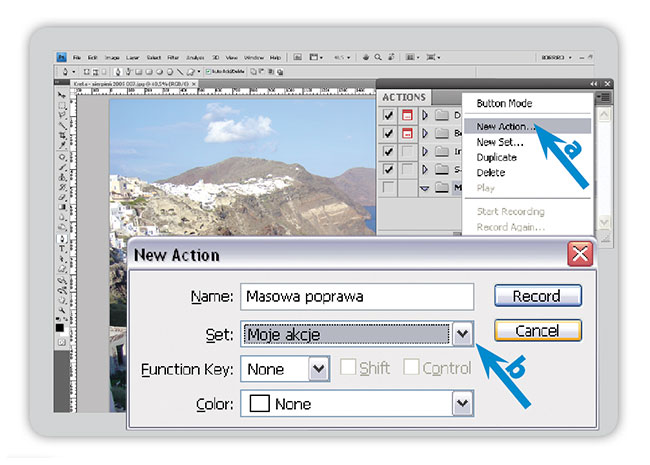Click the Name field containing Masowa poprawa
Image resolution: width=650 pixels, height=465 pixels.
[356, 297]
